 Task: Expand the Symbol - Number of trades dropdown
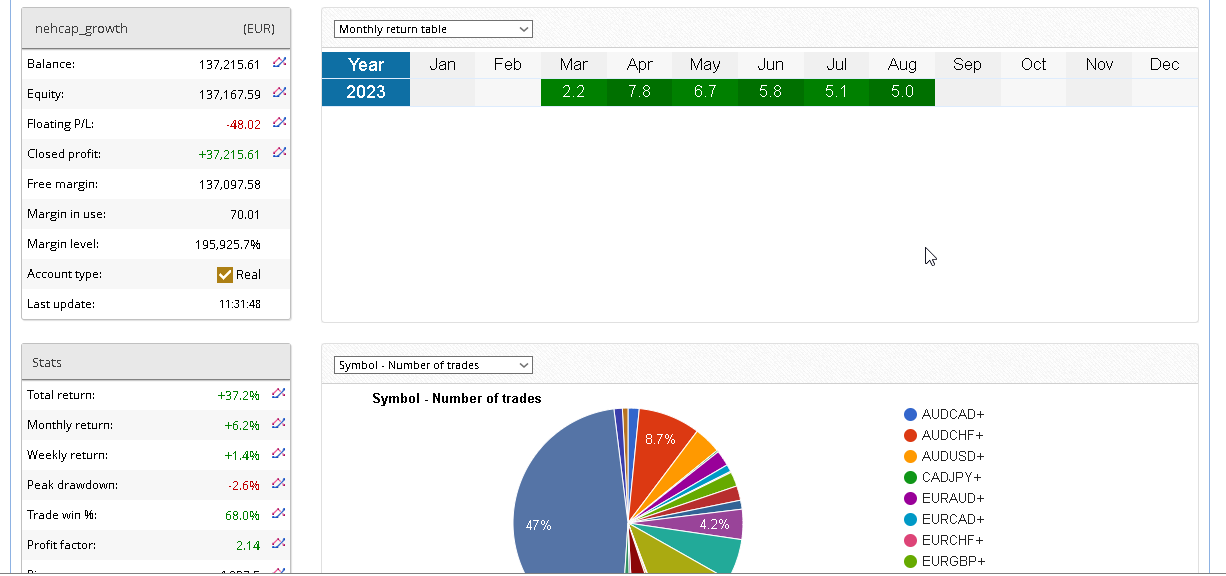433,365
